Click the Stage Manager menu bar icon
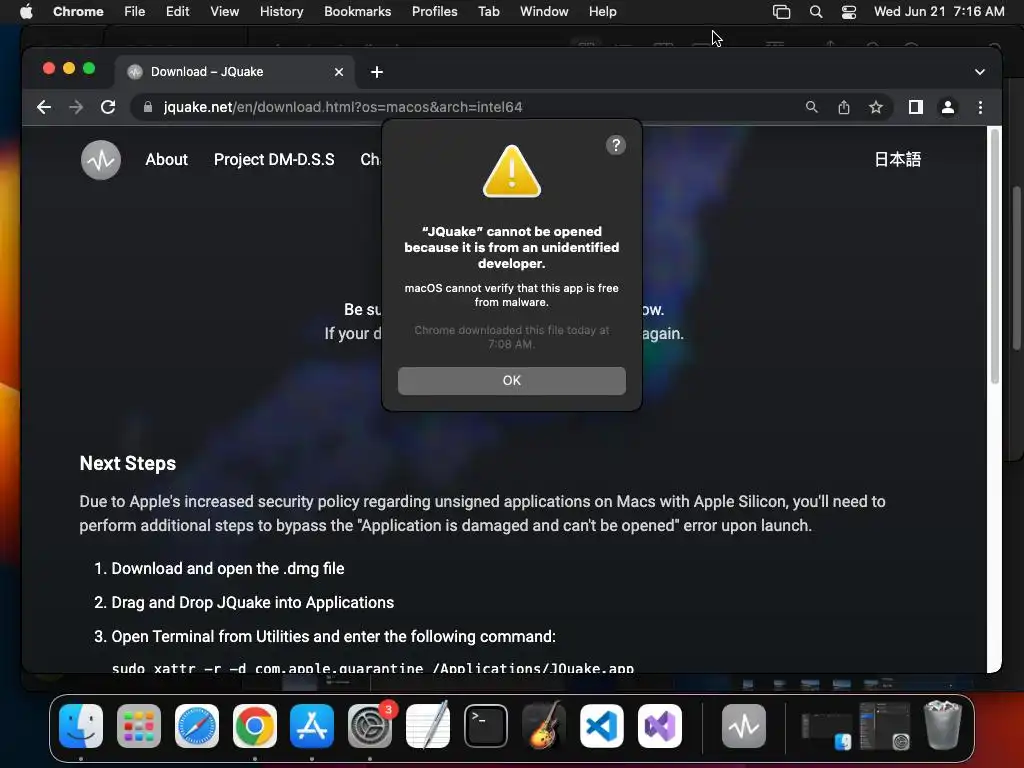Screen dimensions: 1024x768 (781, 12)
